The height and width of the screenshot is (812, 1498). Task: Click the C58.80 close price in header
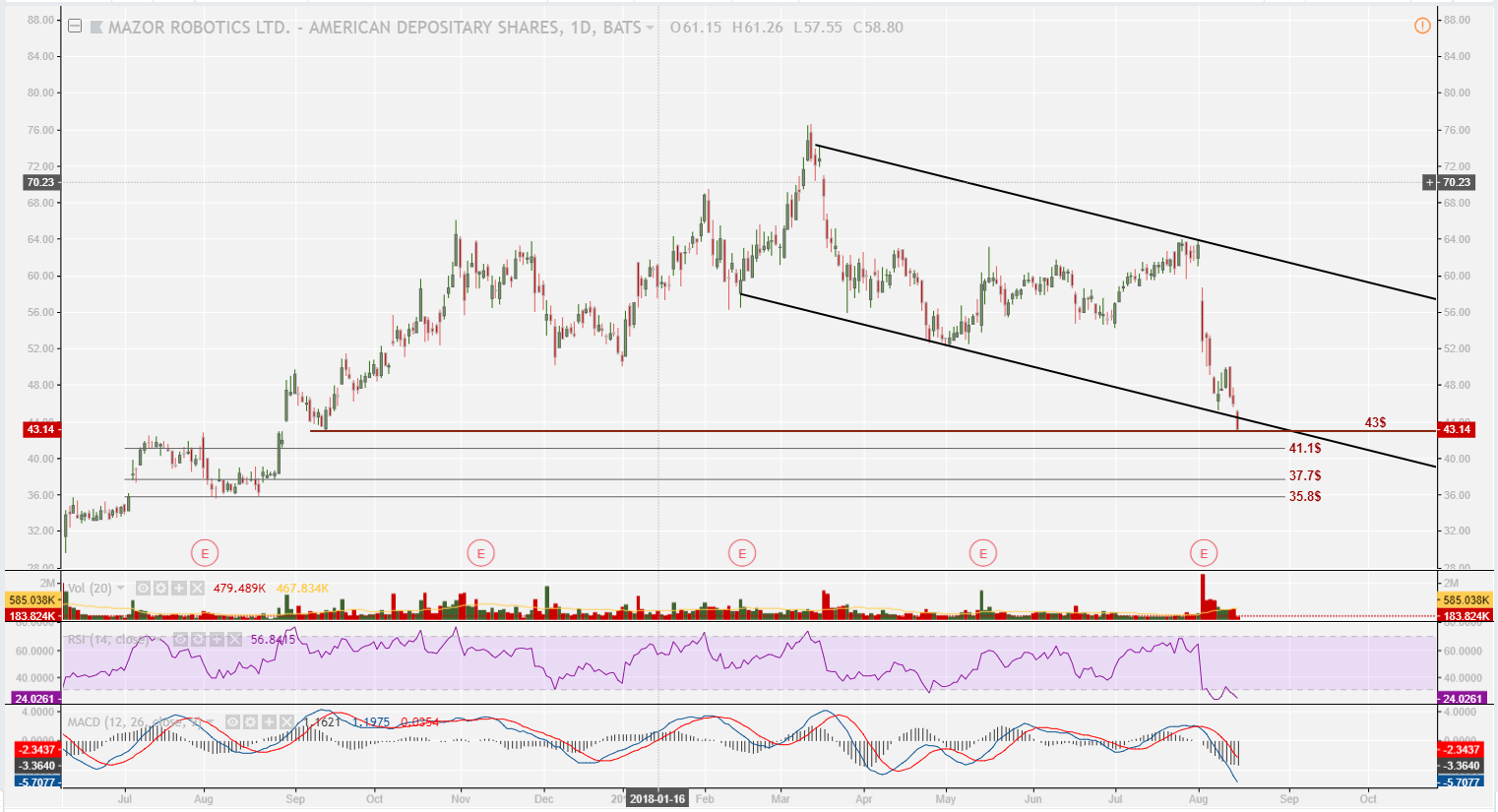click(x=877, y=28)
